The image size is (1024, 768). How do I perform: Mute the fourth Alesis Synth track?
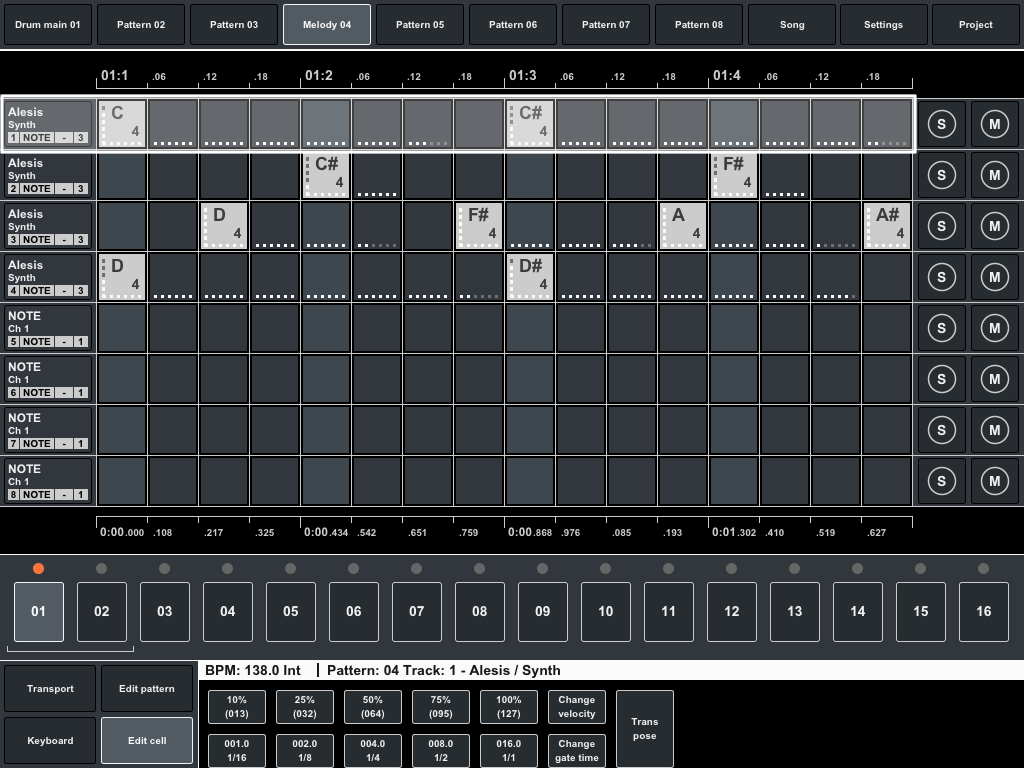point(994,276)
